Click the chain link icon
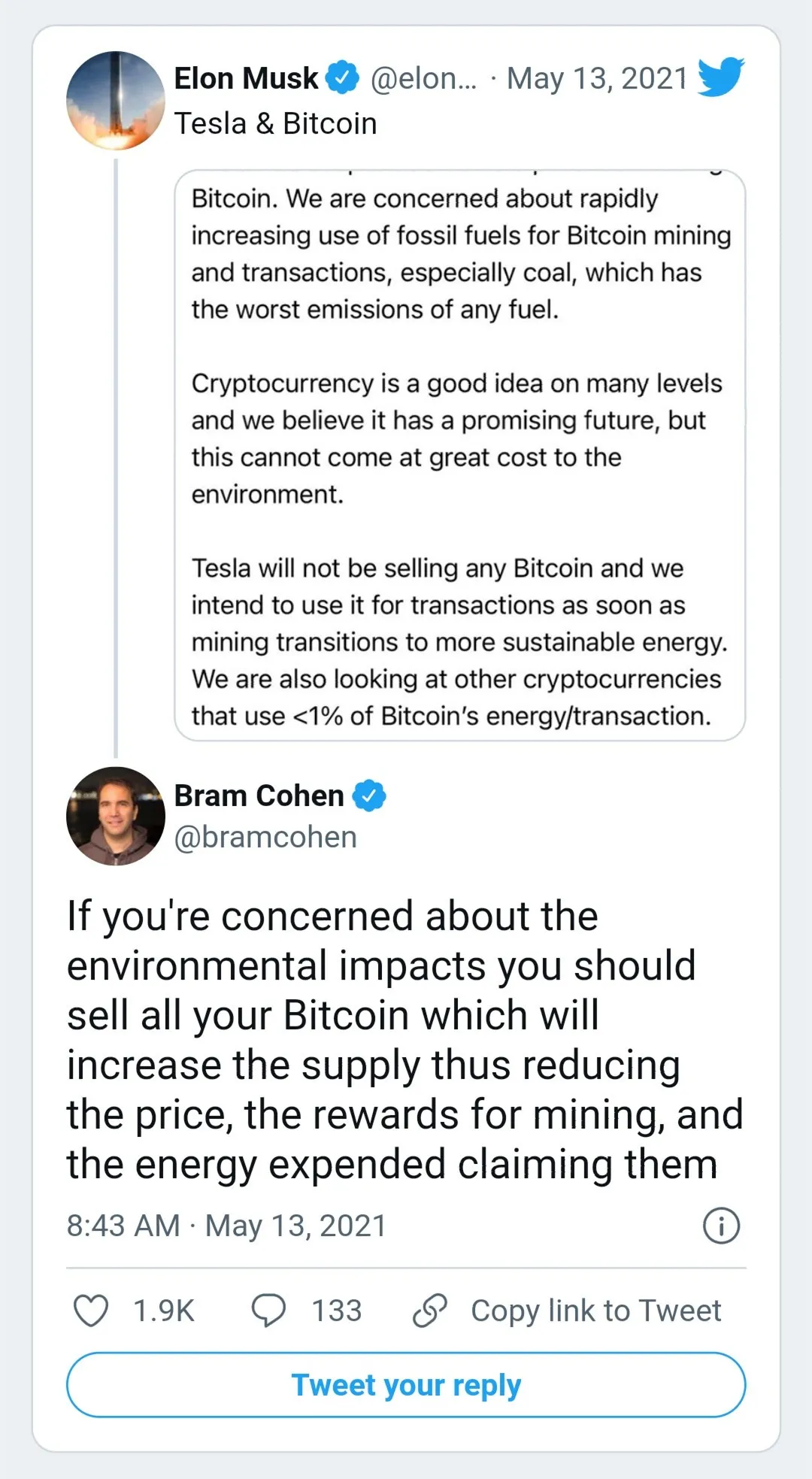Screen dimensions: 812x1479 coord(430,1311)
